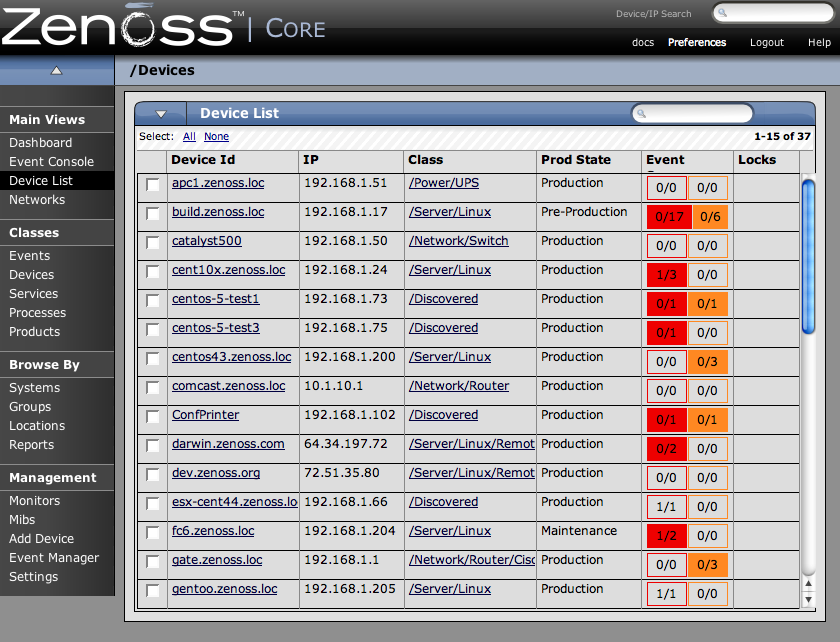Open Monitors under Management

[34, 501]
